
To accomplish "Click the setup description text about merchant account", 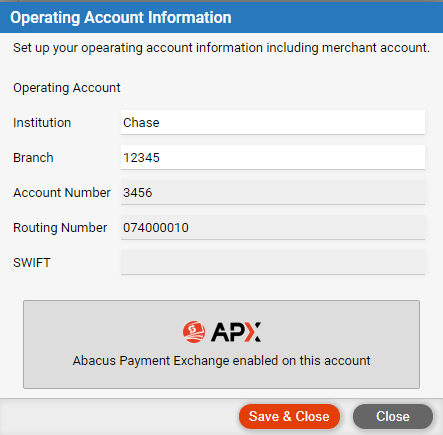I will point(221,48).
